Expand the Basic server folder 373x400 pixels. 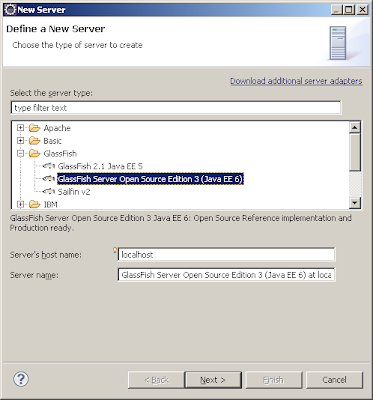(x=21, y=141)
